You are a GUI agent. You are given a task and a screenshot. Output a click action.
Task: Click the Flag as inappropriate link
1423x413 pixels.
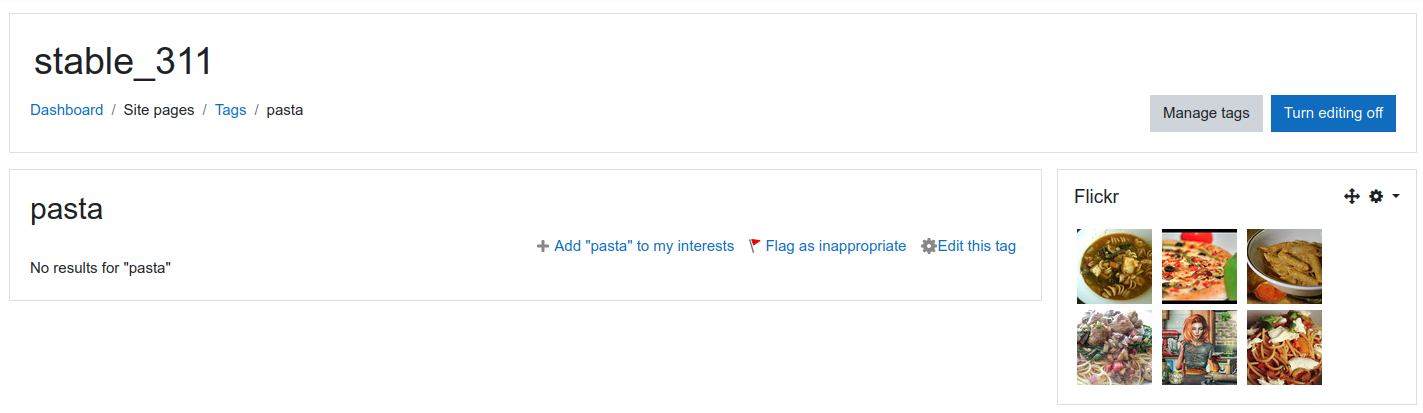pos(836,246)
